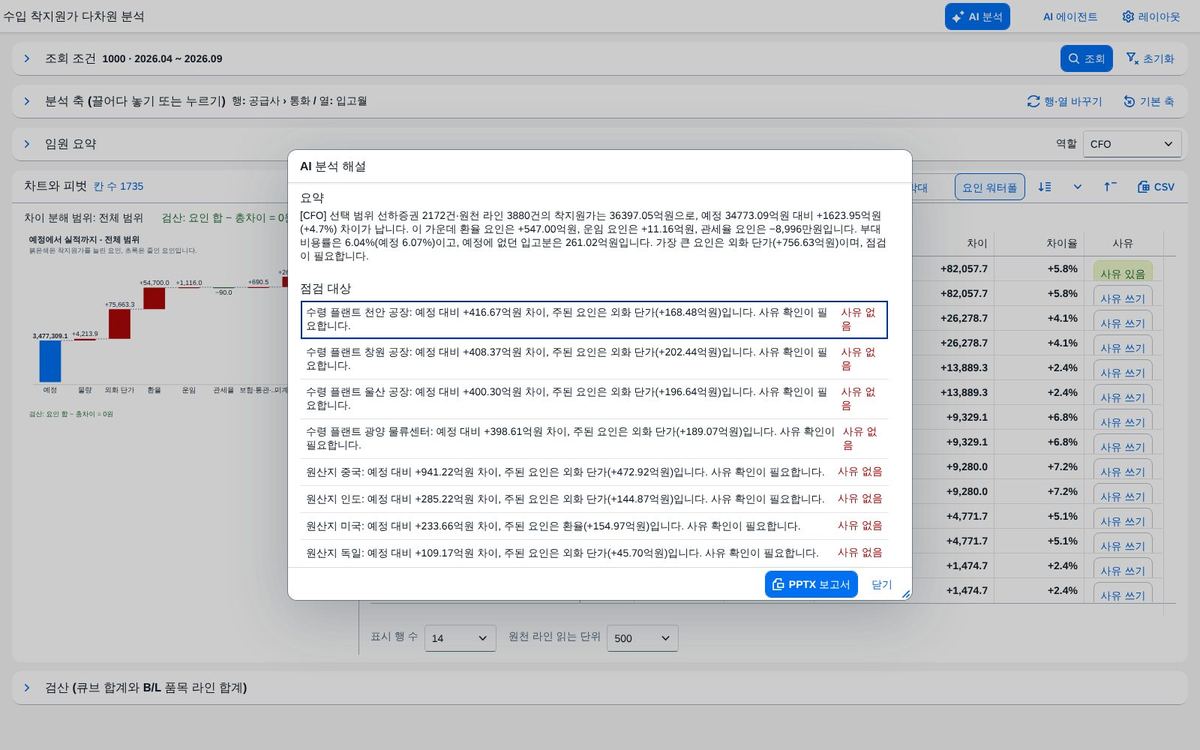Click the descending sort icon beside 요인 워터폴
Screen dimensions: 1200x750
click(x=1045, y=187)
